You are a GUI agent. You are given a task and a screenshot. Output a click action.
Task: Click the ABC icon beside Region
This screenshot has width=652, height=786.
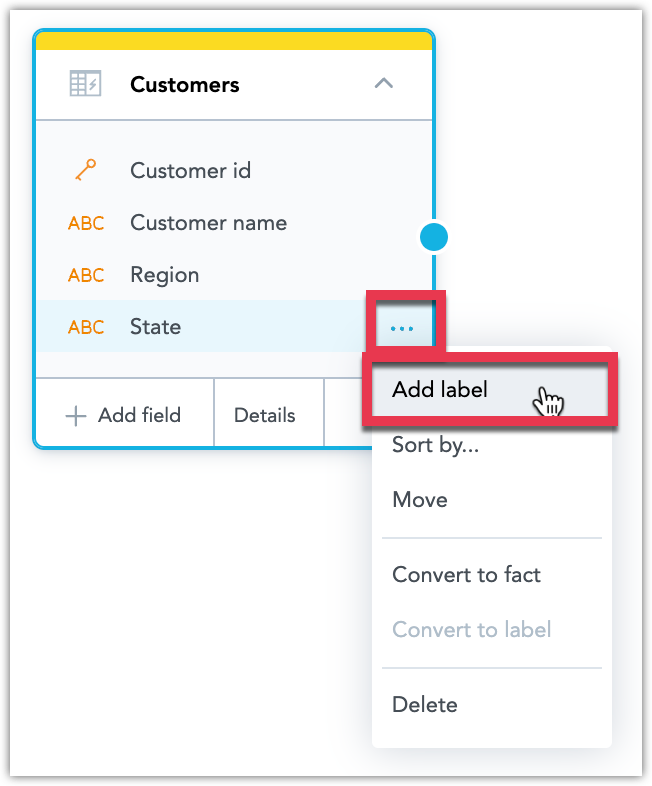pyautogui.click(x=86, y=275)
